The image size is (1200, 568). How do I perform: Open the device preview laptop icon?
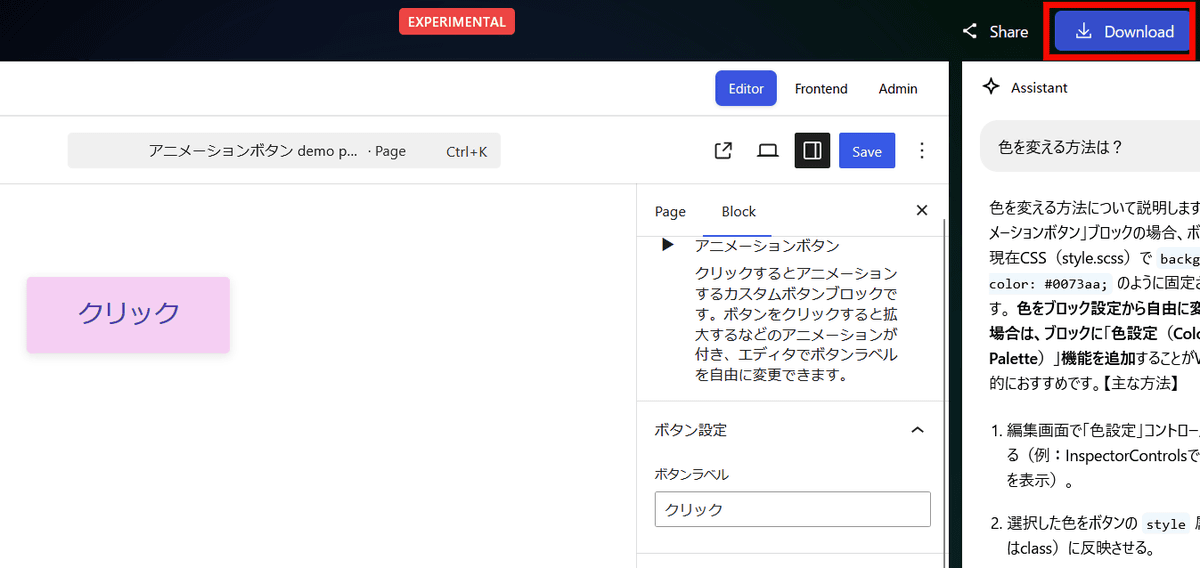(x=768, y=151)
